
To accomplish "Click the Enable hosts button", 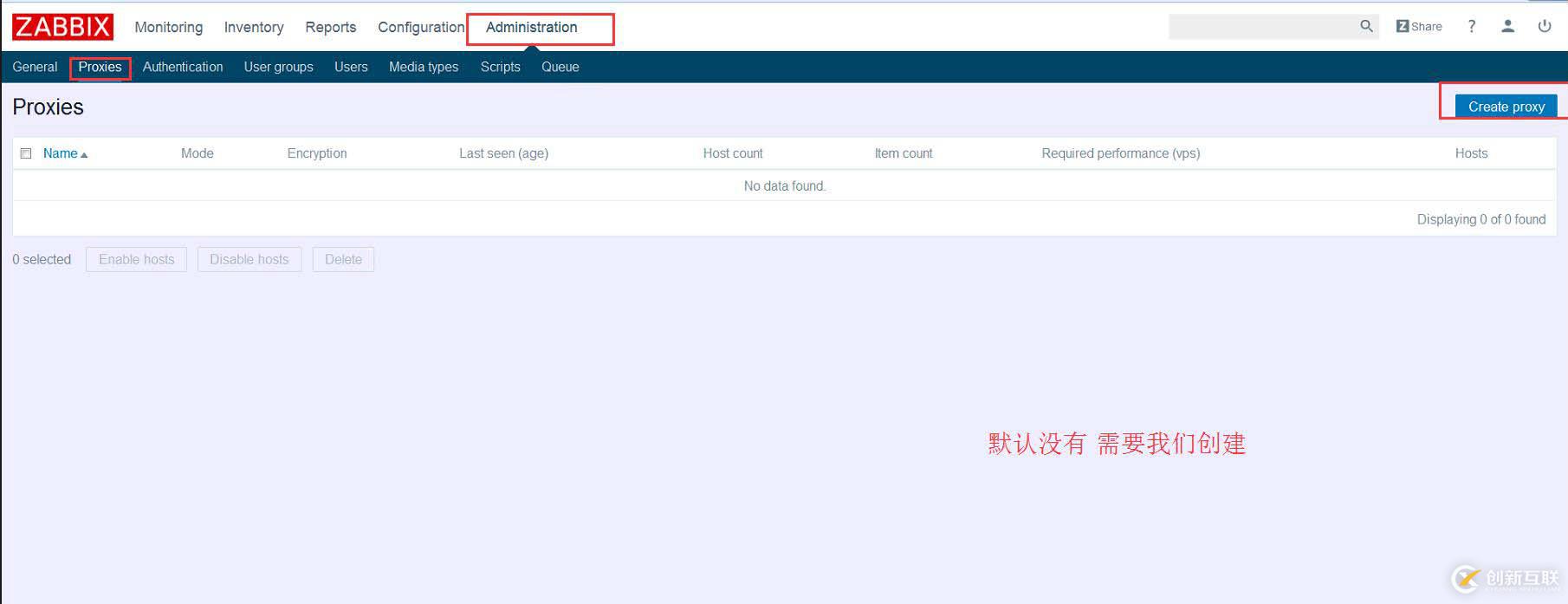I will [136, 259].
